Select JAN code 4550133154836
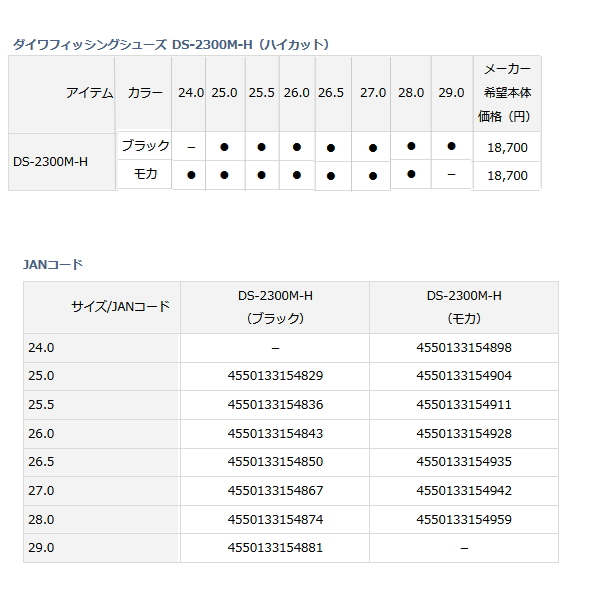Viewport: 600px width, 600px height. (275, 405)
